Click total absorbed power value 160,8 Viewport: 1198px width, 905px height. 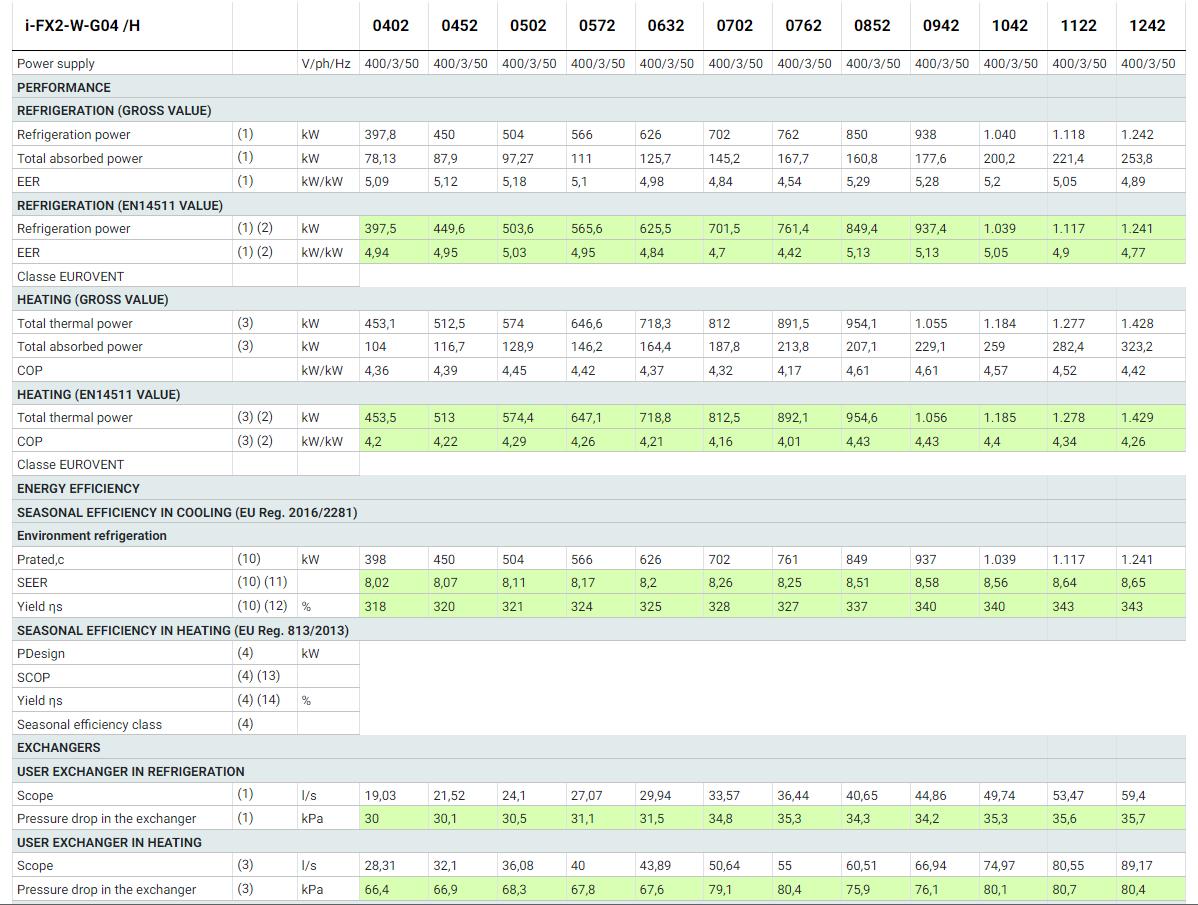(x=862, y=158)
